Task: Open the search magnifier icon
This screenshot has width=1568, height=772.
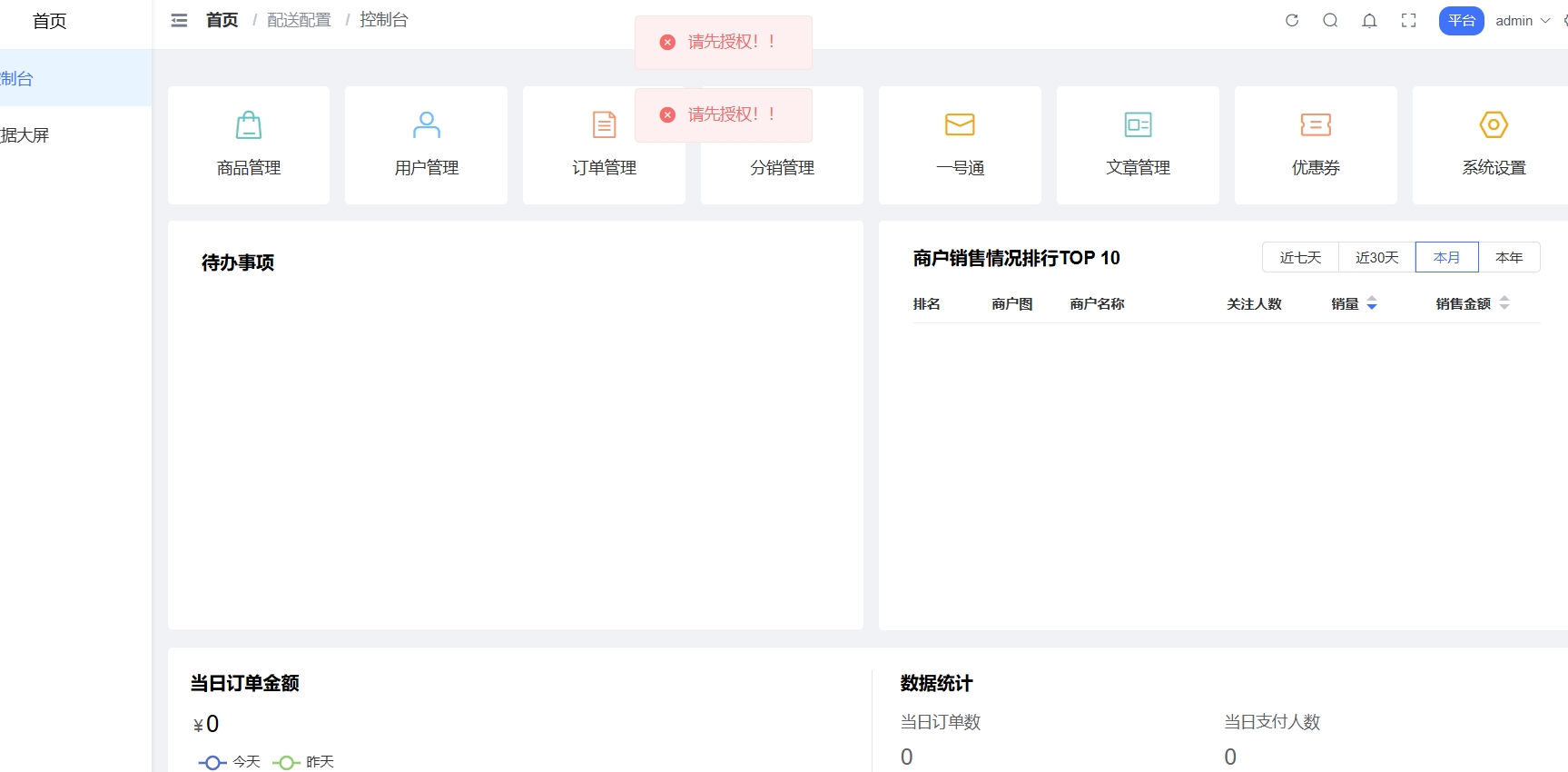Action: pos(1330,21)
